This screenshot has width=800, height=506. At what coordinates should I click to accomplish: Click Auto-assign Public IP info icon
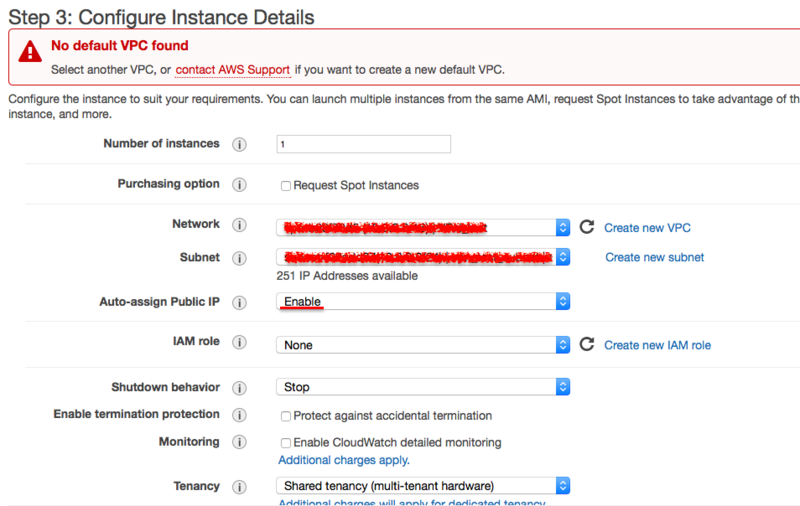239,302
